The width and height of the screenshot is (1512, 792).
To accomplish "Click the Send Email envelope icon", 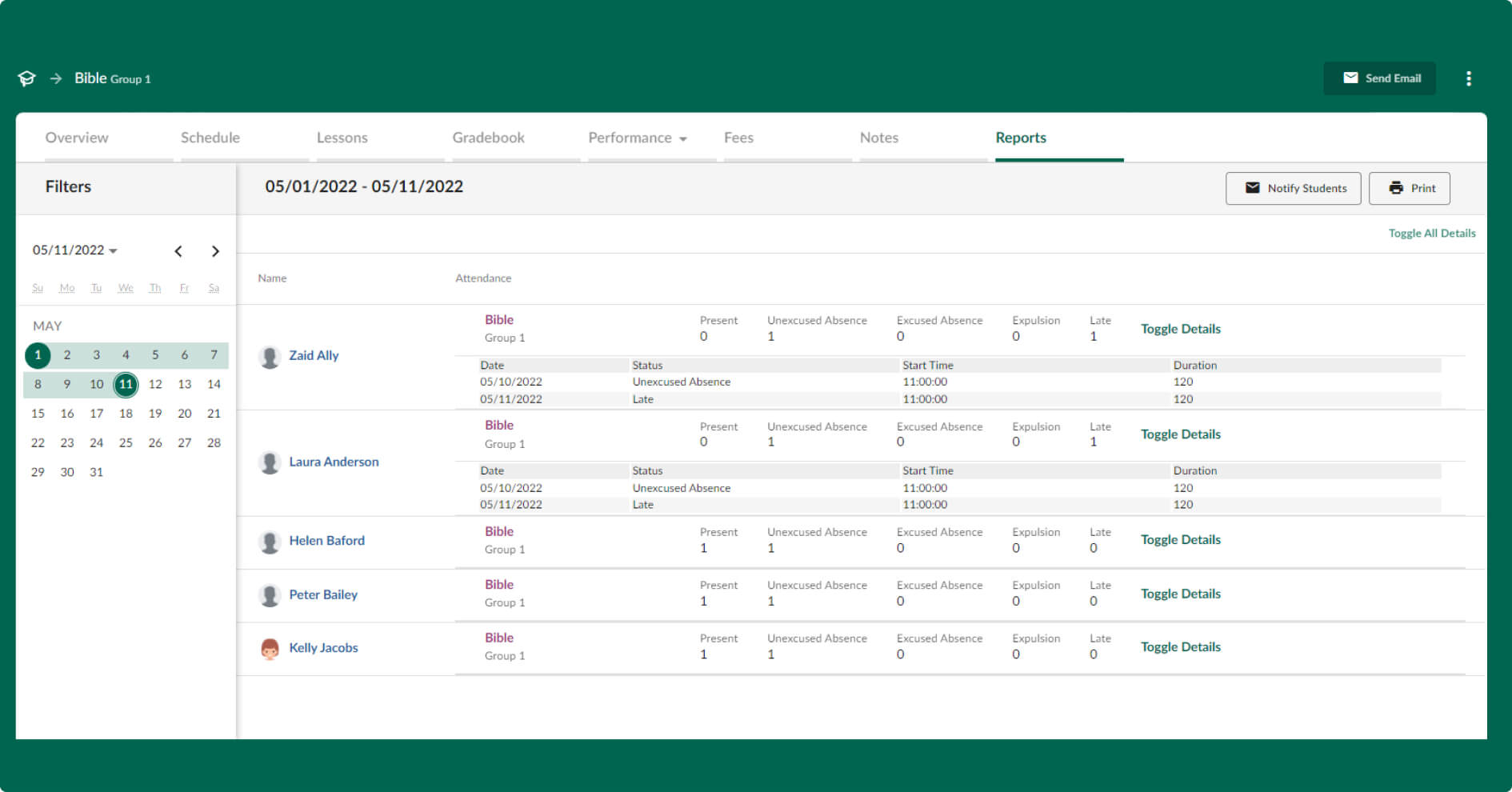I will [x=1350, y=78].
